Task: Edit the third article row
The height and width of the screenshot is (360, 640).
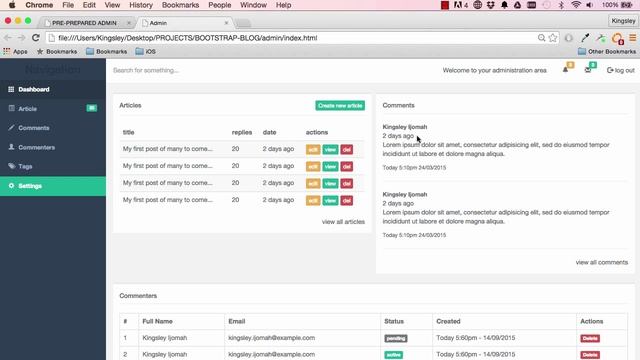Action: pos(313,184)
